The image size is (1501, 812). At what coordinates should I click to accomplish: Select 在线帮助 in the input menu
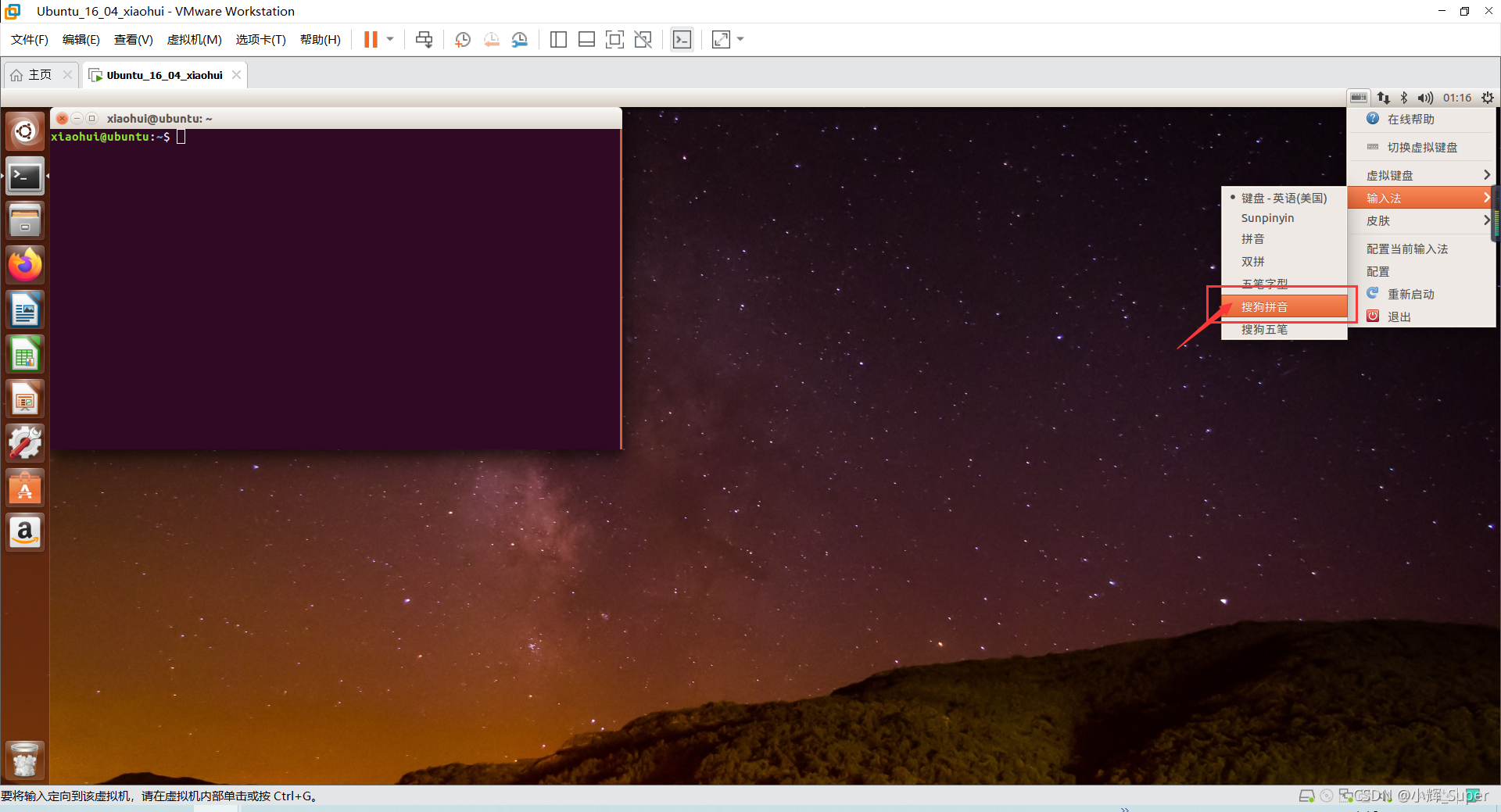(1421, 120)
